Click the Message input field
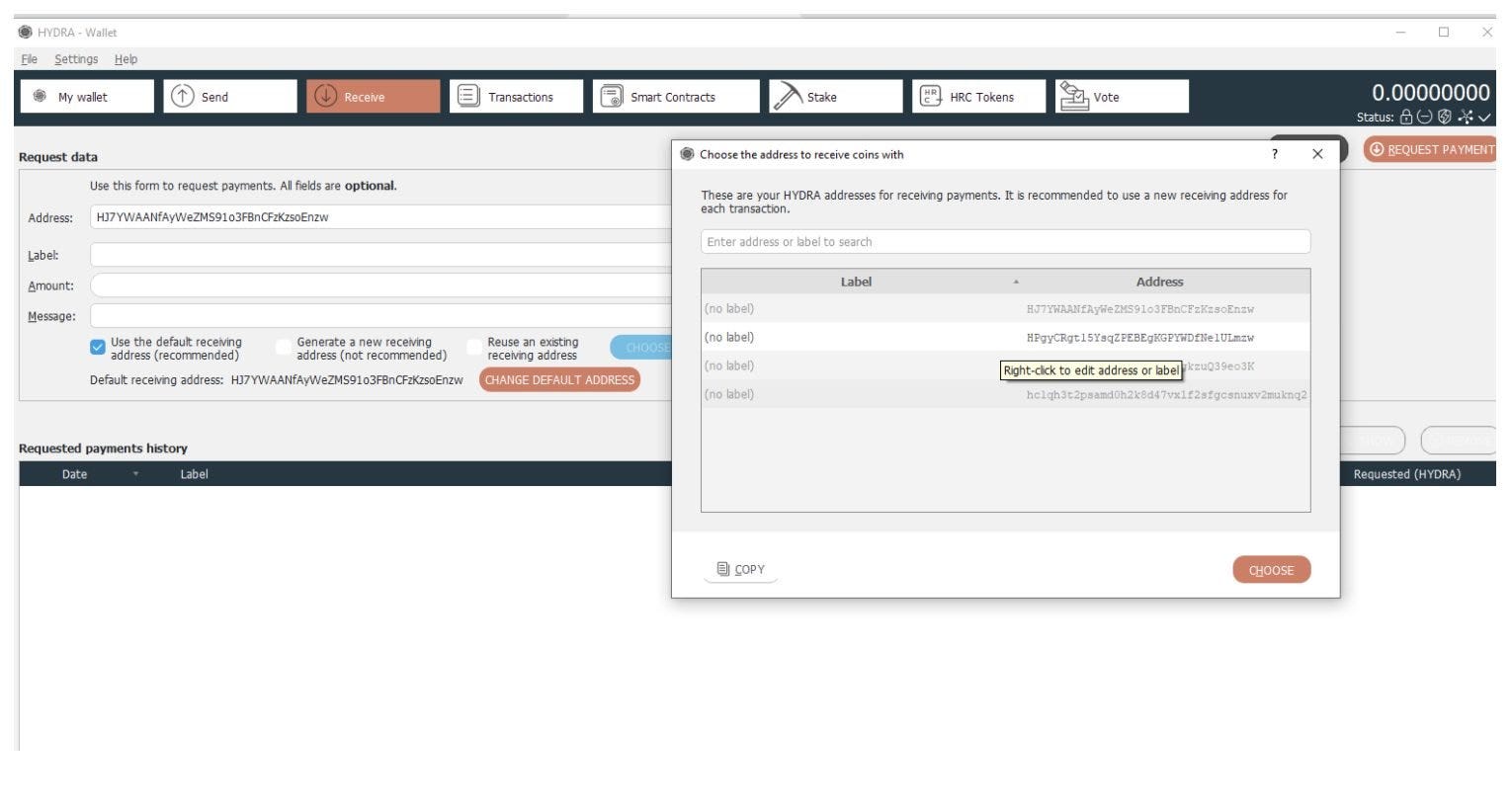Screen dimensions: 1512x812 380,316
